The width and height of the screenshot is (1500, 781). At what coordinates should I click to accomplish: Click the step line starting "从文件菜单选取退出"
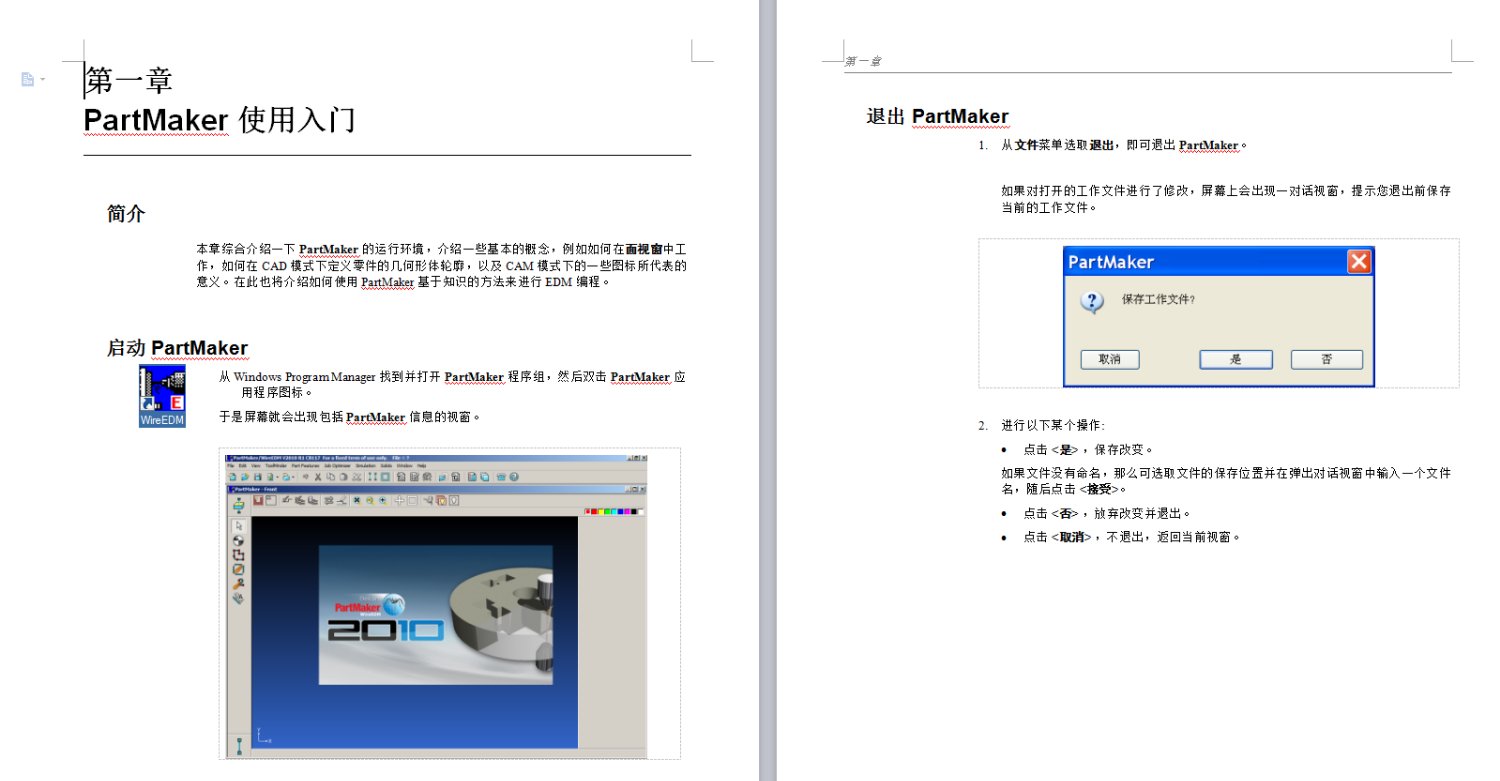point(1125,145)
